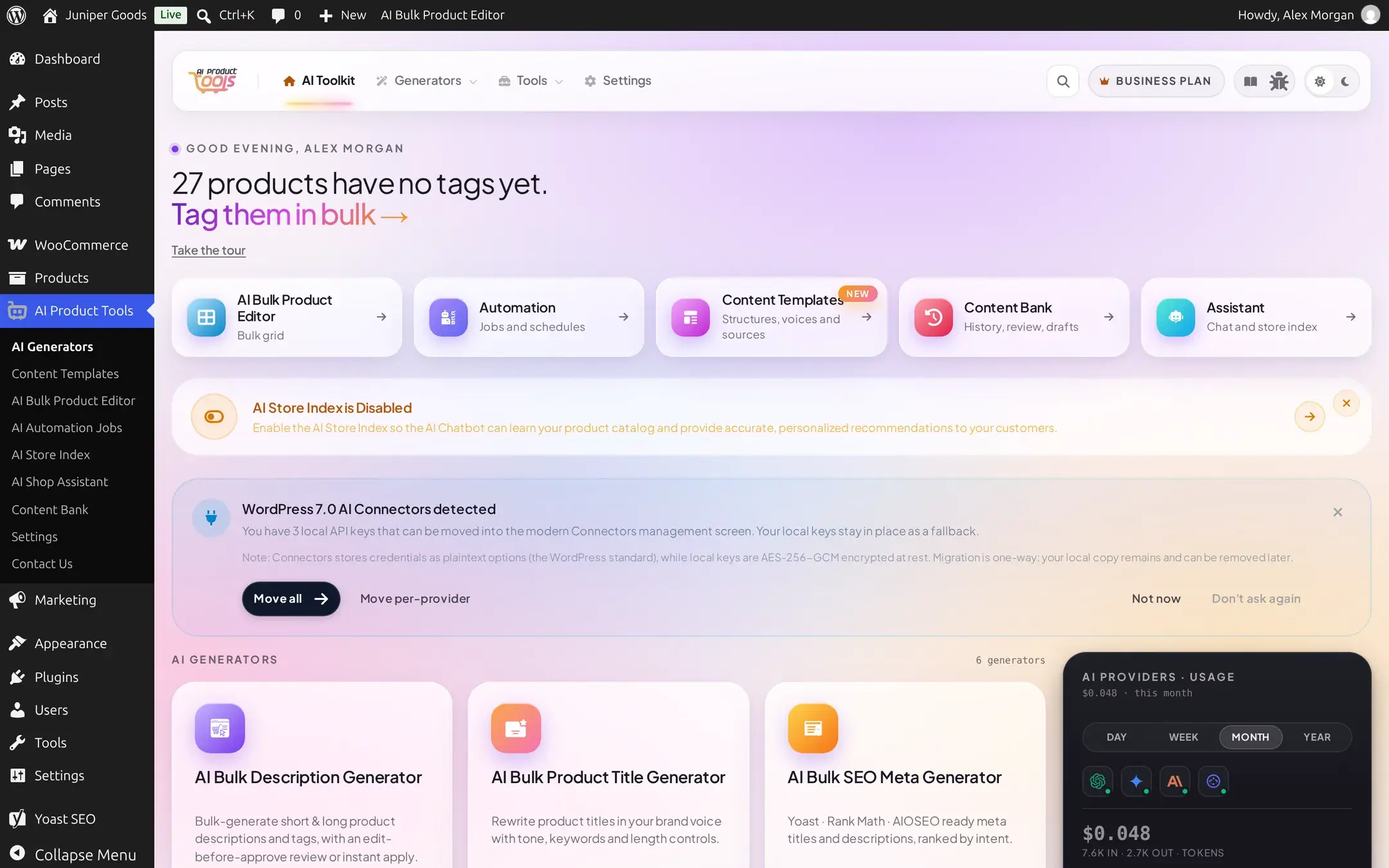Open AI Bulk Product Title Generator icon
The image size is (1389, 868).
pos(516,728)
